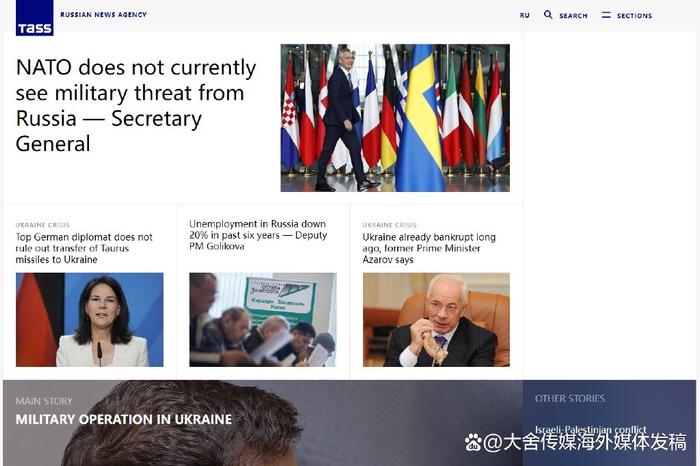
Task: Click the Russian News Agency tagline
Action: (x=104, y=14)
